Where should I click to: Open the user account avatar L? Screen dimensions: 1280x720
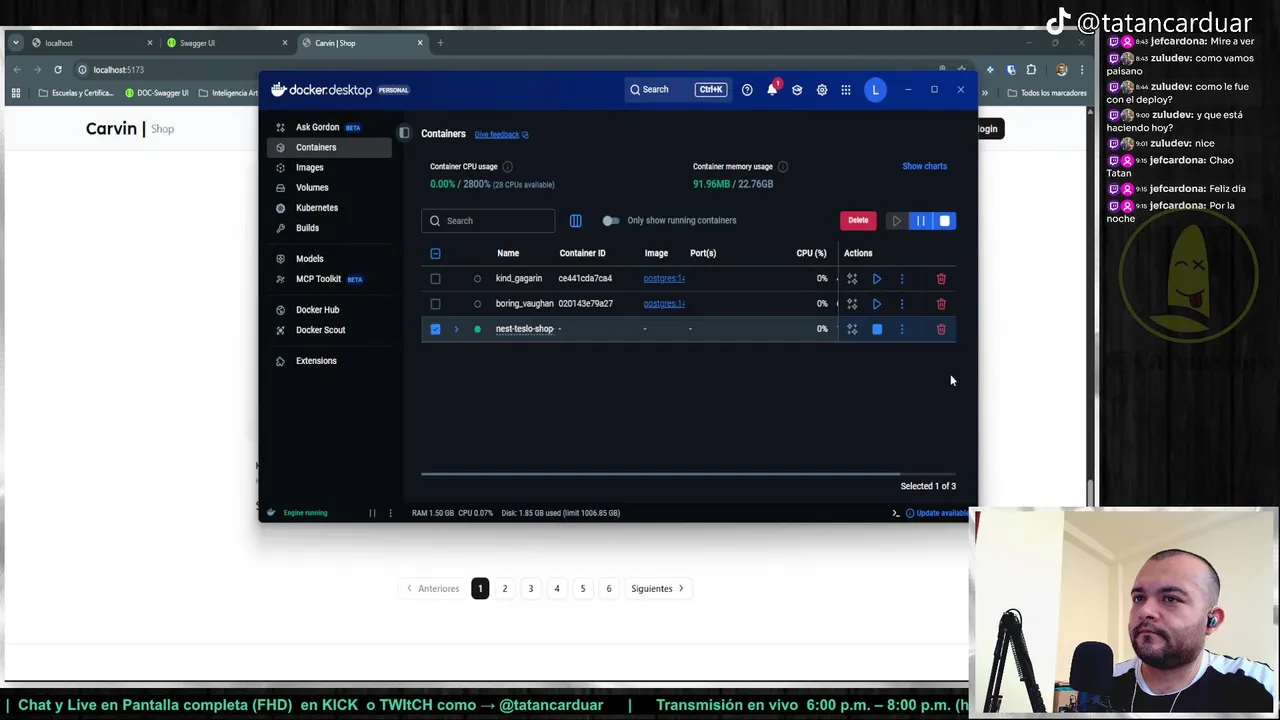click(875, 90)
